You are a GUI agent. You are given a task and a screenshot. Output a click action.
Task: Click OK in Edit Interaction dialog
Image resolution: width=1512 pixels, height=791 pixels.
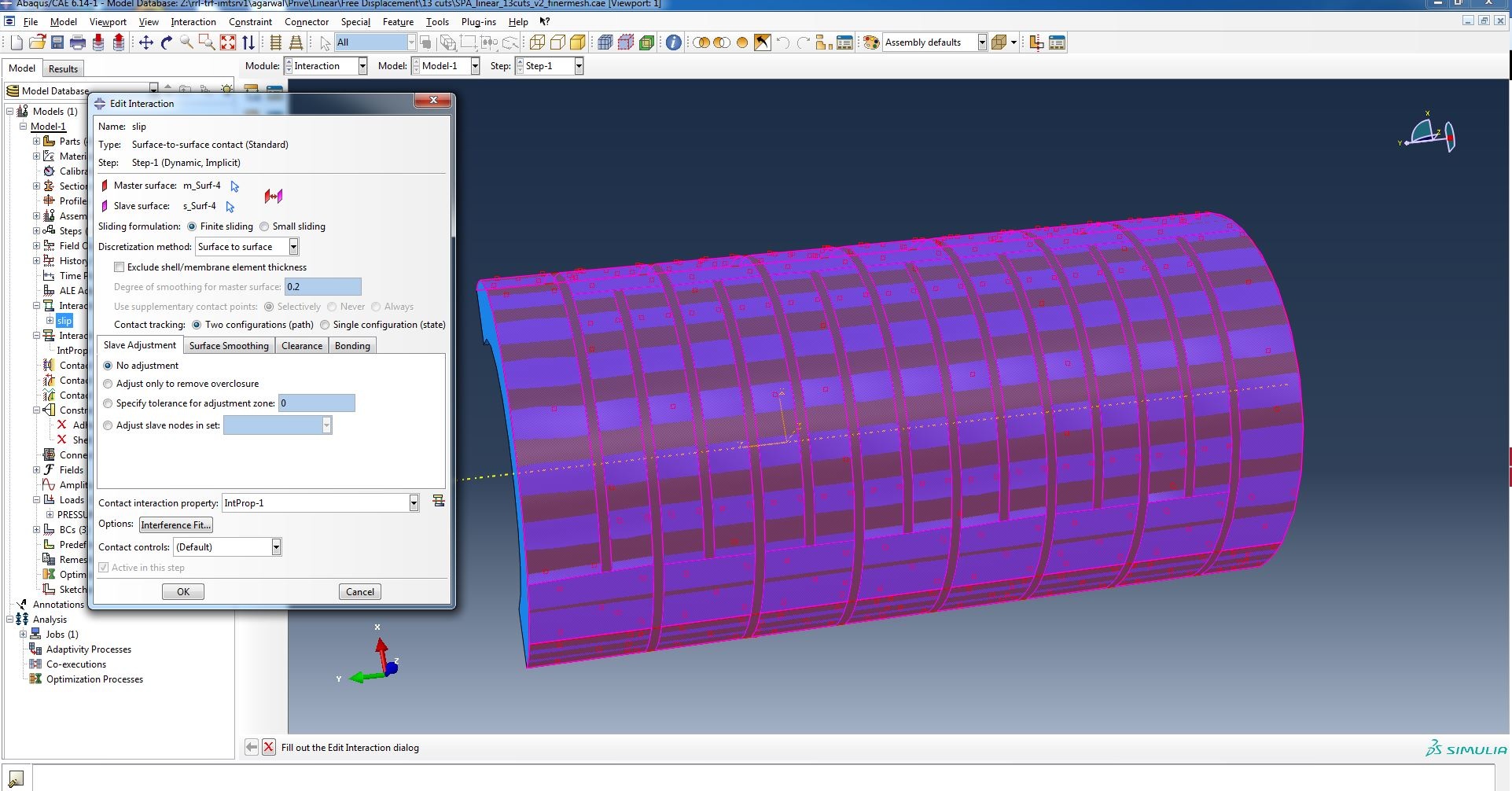coord(183,592)
